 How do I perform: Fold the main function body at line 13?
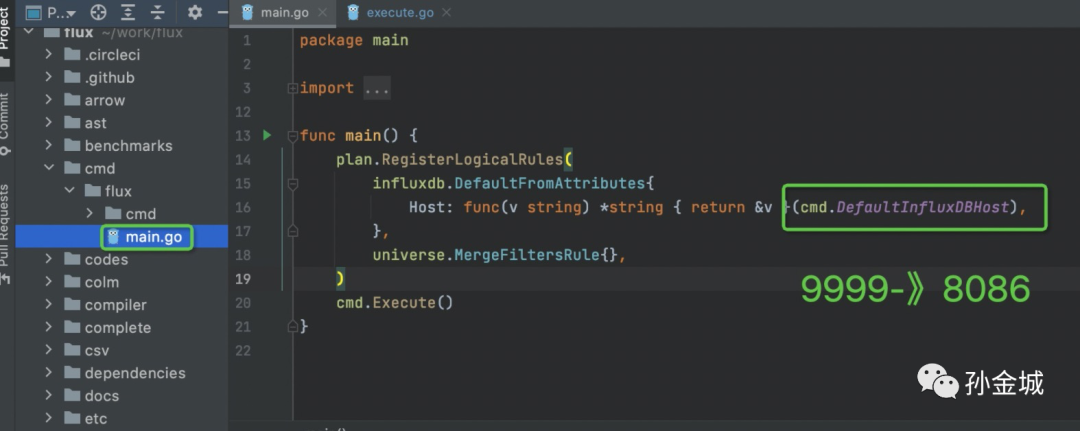[292, 135]
